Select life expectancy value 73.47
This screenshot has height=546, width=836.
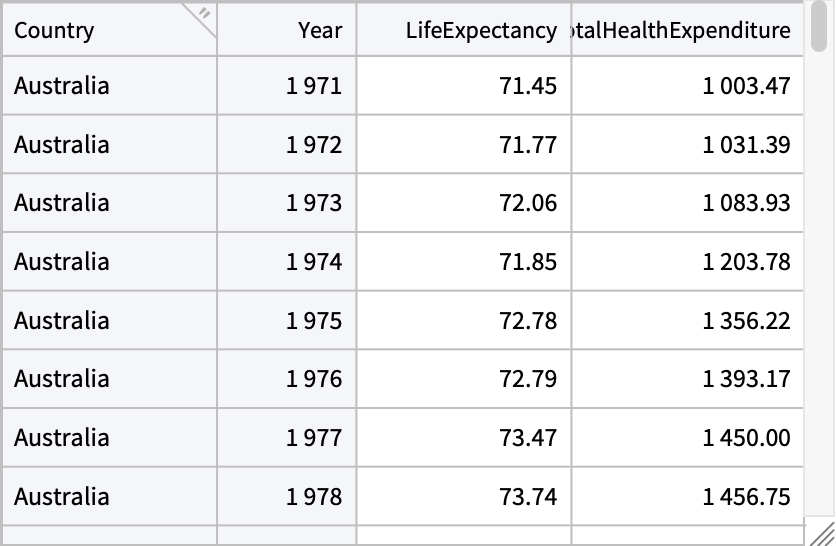coord(527,438)
